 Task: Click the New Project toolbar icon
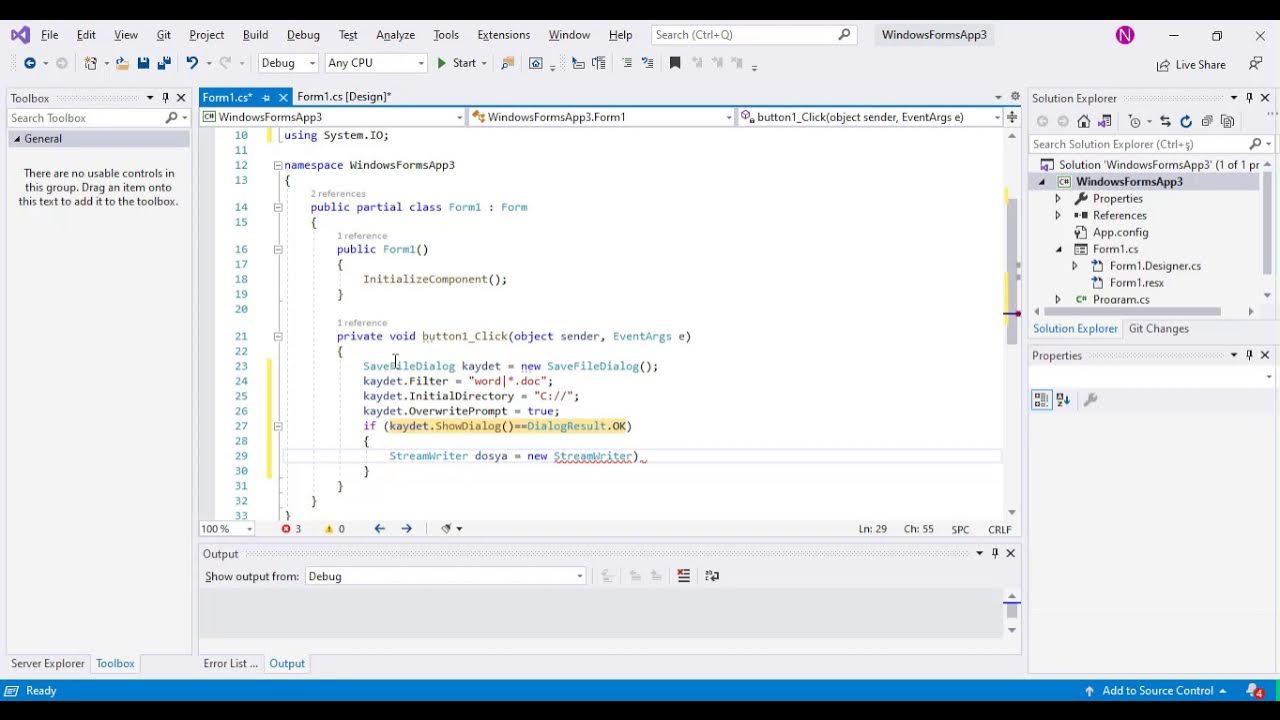coord(91,63)
